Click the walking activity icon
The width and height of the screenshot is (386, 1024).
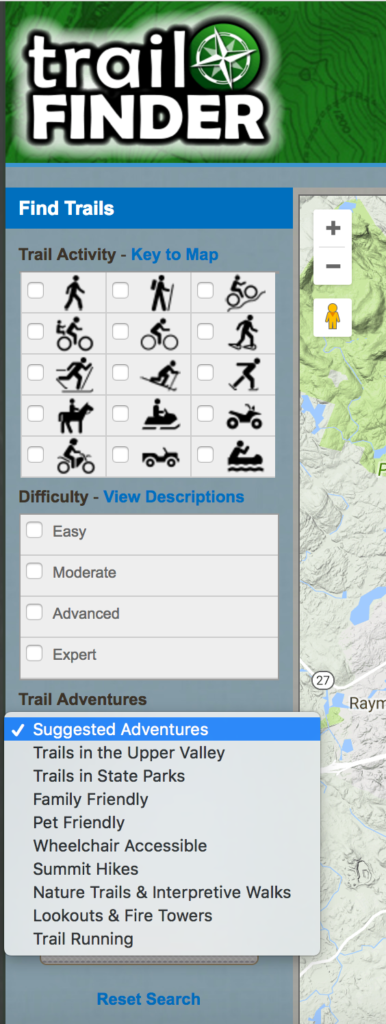tap(75, 293)
